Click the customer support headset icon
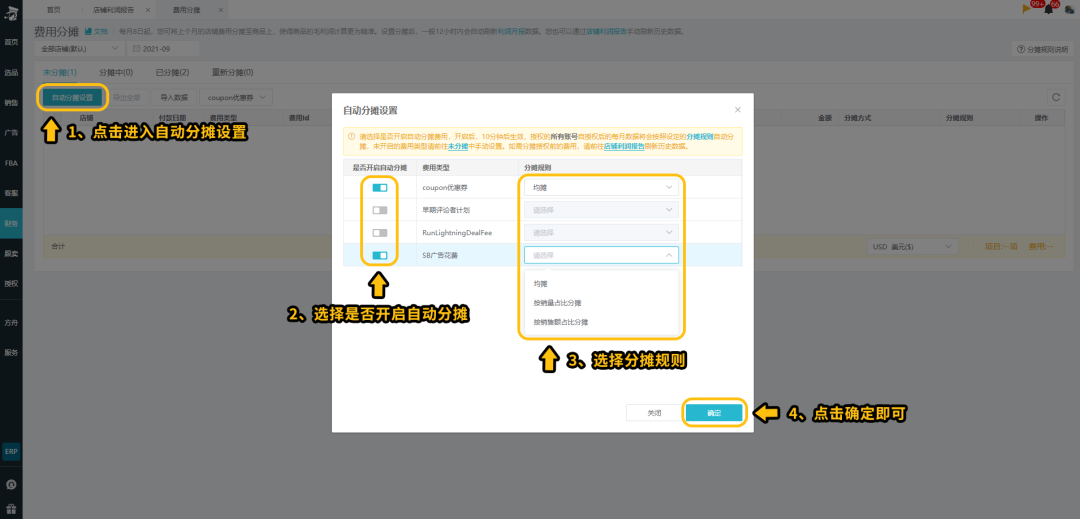The height and width of the screenshot is (519, 1080). (x=11, y=485)
